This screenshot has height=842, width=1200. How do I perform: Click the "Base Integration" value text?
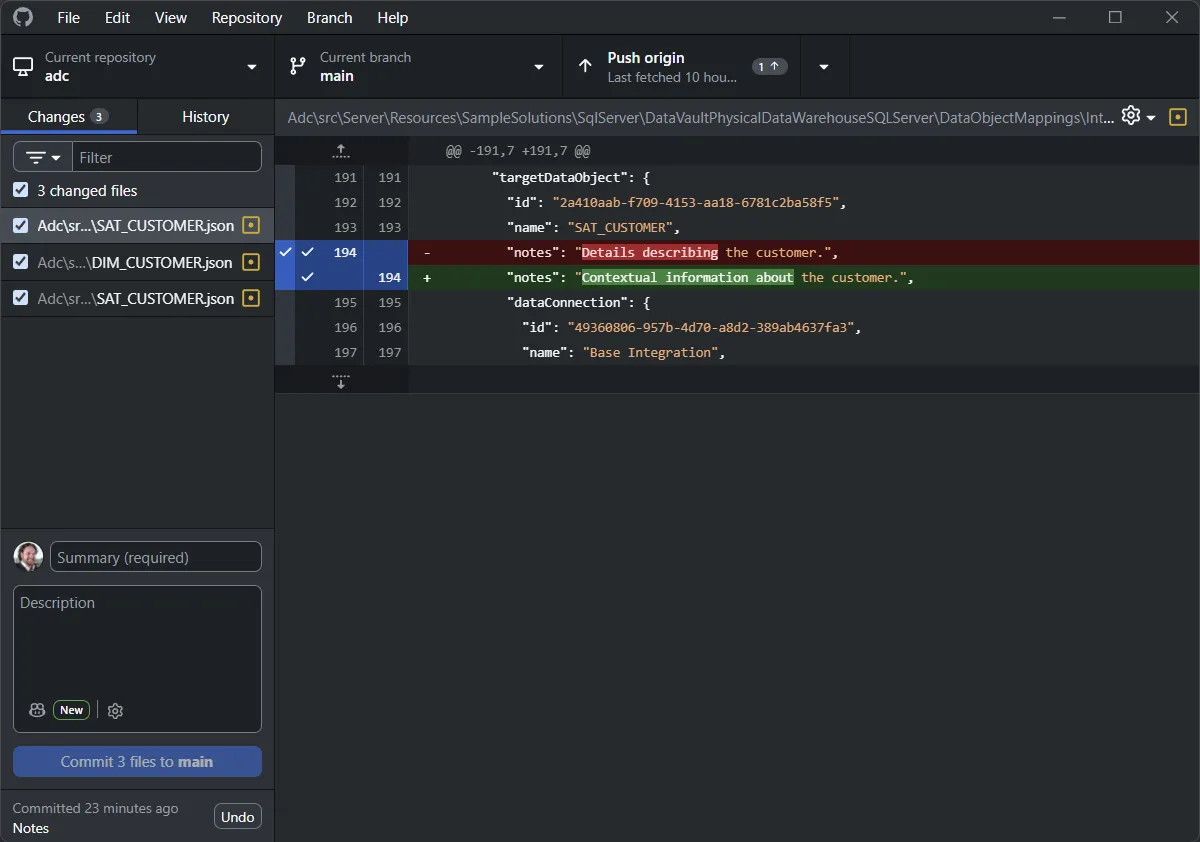click(x=653, y=352)
